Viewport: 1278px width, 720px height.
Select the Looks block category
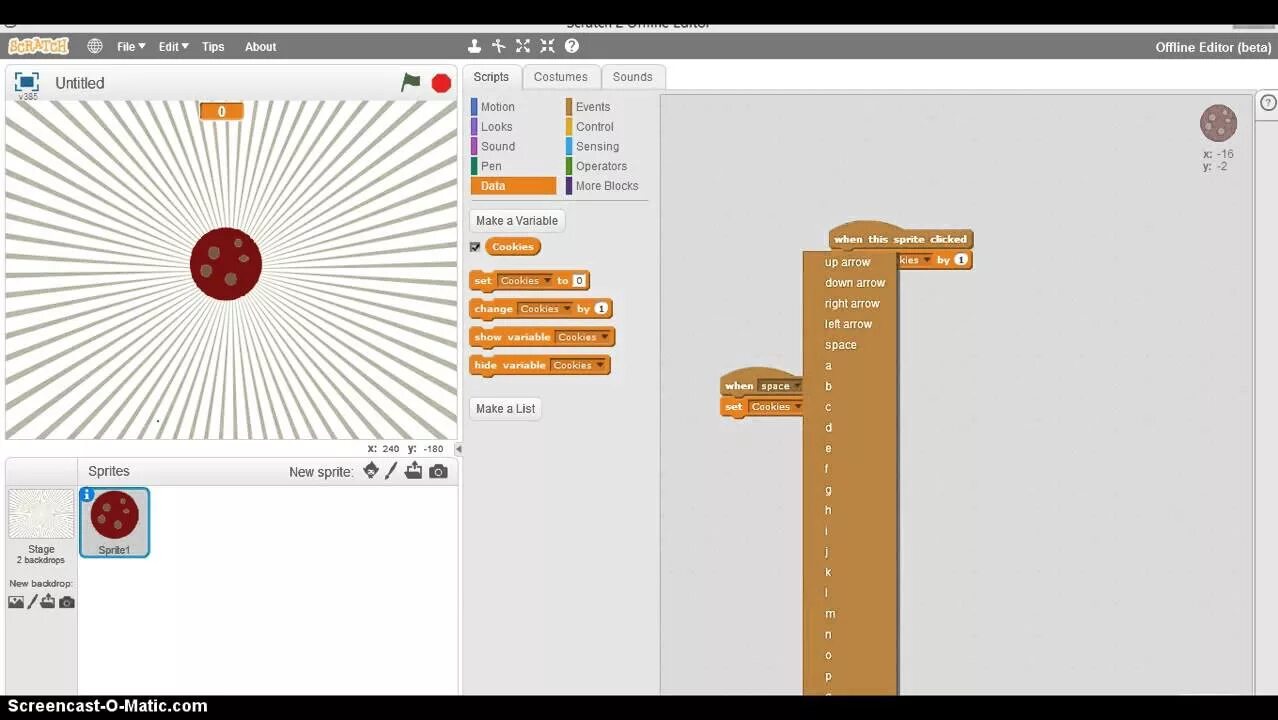(496, 127)
